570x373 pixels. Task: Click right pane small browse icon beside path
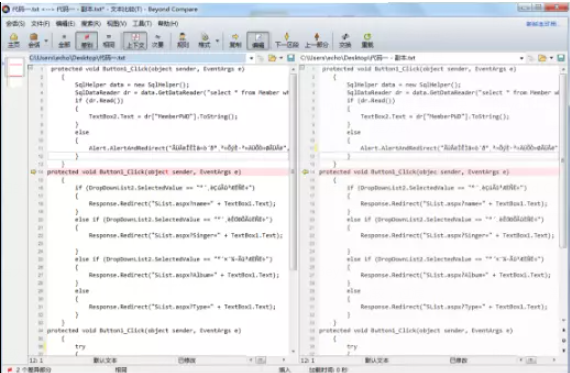click(531, 58)
